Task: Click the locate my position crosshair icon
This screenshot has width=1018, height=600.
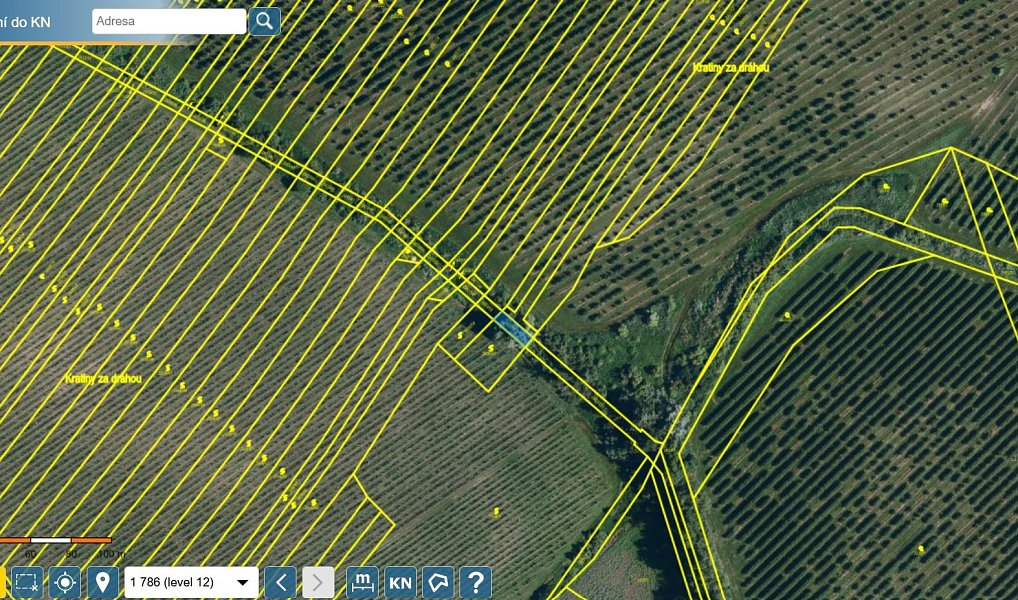Action: click(65, 582)
